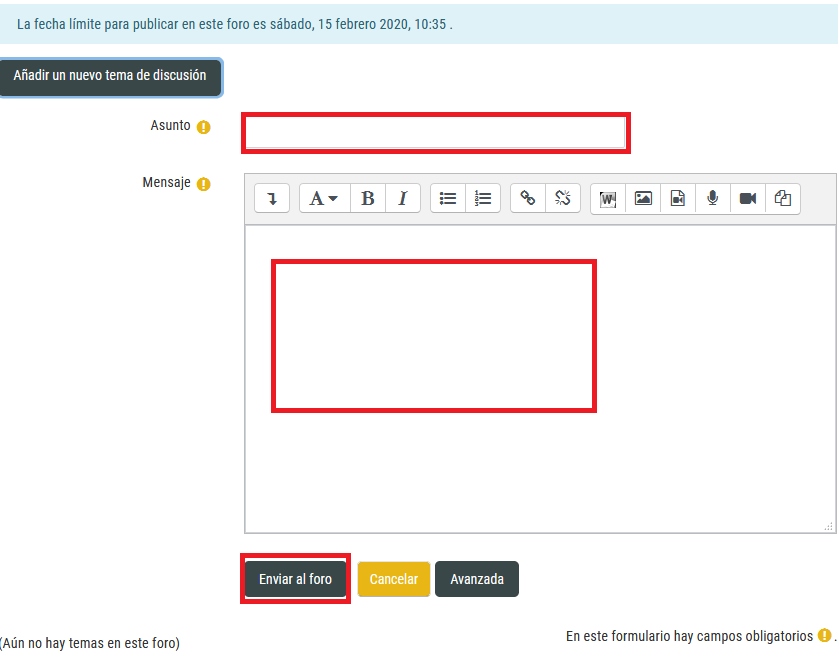Open the Avanzada advanced options button
This screenshot has width=839, height=665.
click(x=477, y=579)
